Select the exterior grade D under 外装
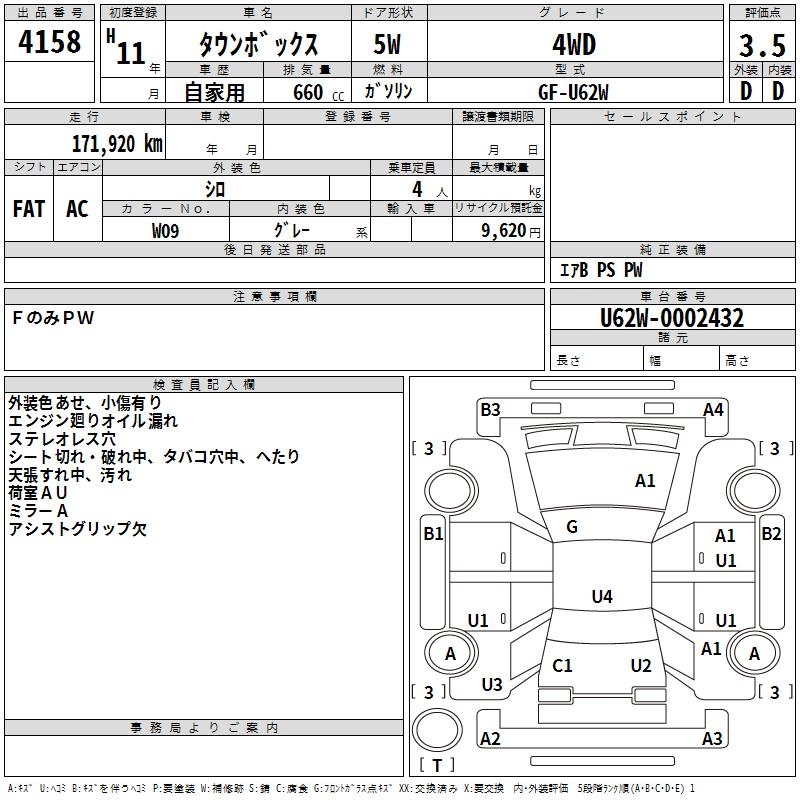Viewport: 800px width, 800px height. tap(746, 91)
